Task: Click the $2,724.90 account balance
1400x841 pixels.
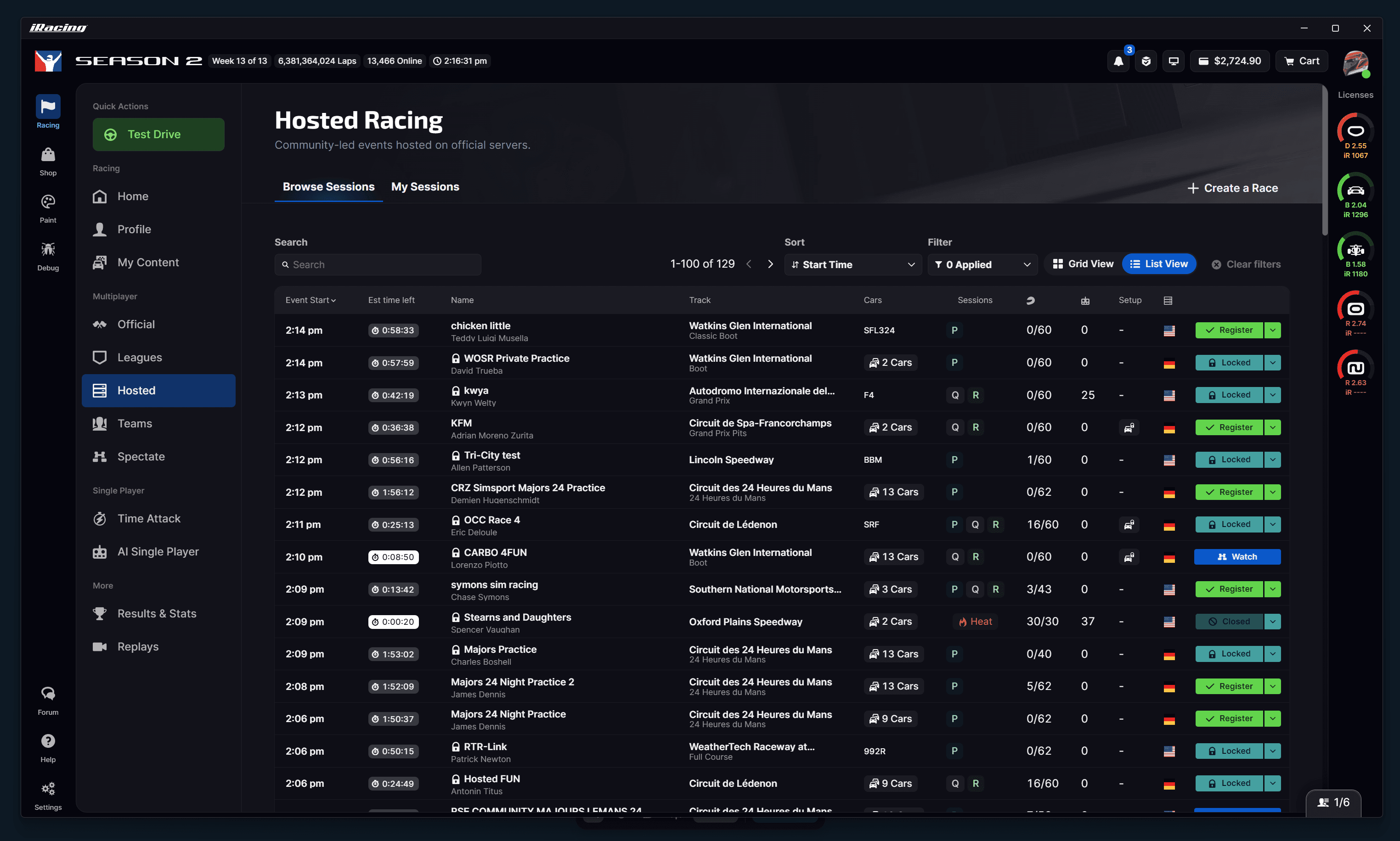Action: (1230, 61)
